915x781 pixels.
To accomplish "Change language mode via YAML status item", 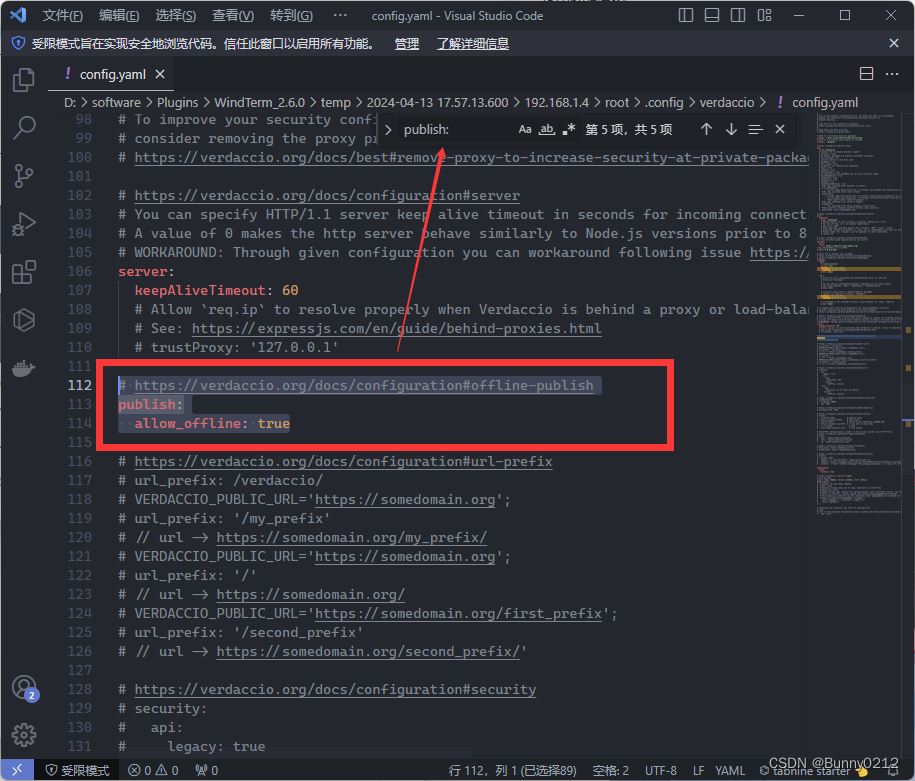I will click(730, 770).
